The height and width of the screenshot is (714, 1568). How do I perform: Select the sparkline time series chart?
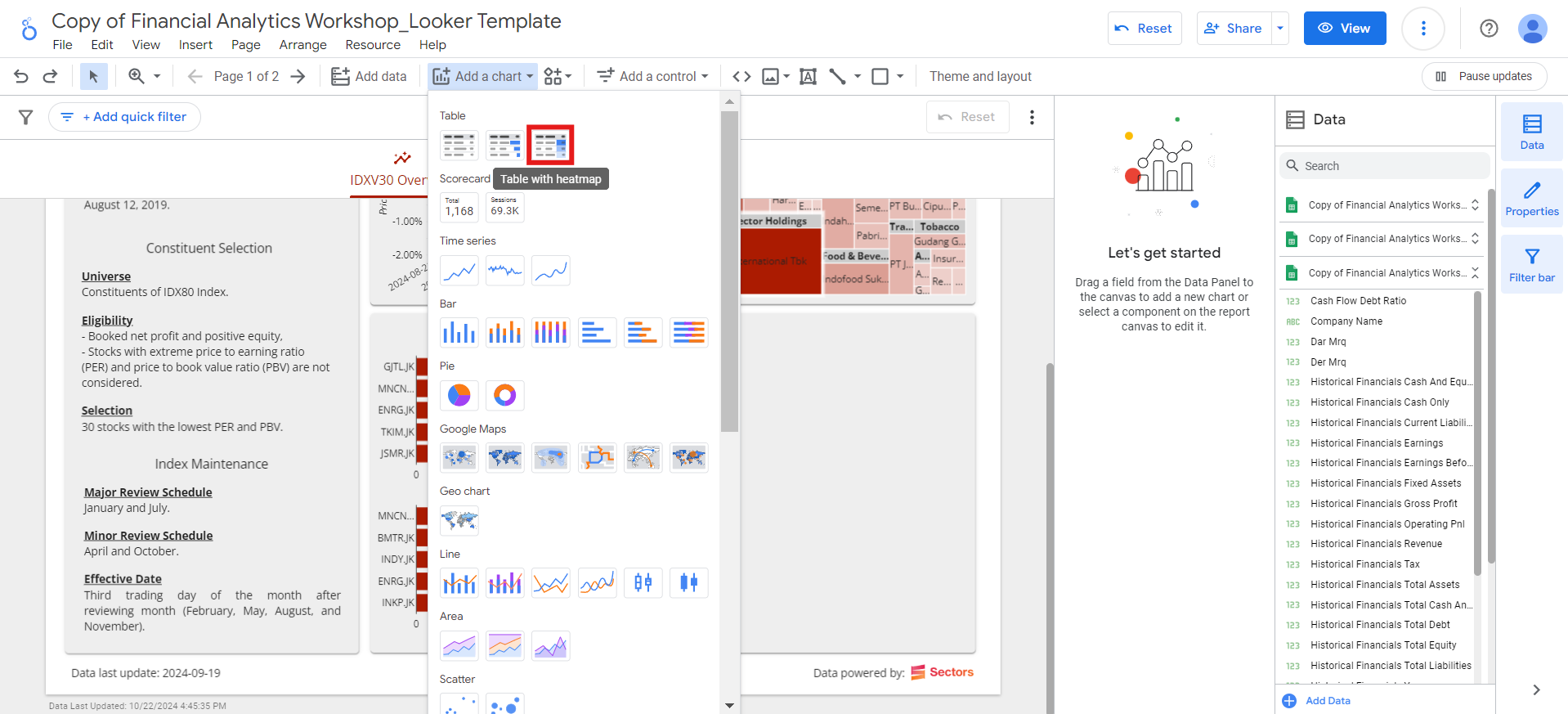[504, 271]
